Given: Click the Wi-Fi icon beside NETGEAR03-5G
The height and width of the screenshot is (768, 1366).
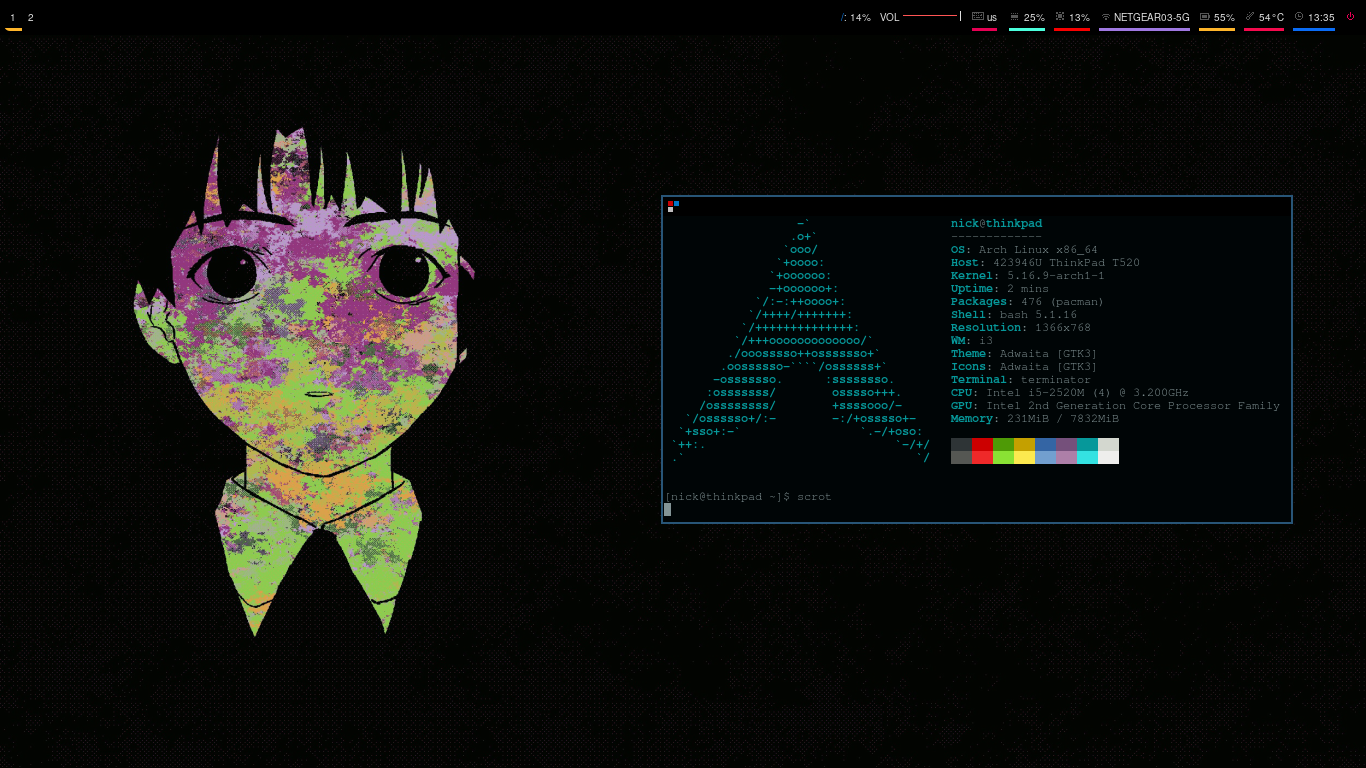Looking at the screenshot, I should [1106, 17].
